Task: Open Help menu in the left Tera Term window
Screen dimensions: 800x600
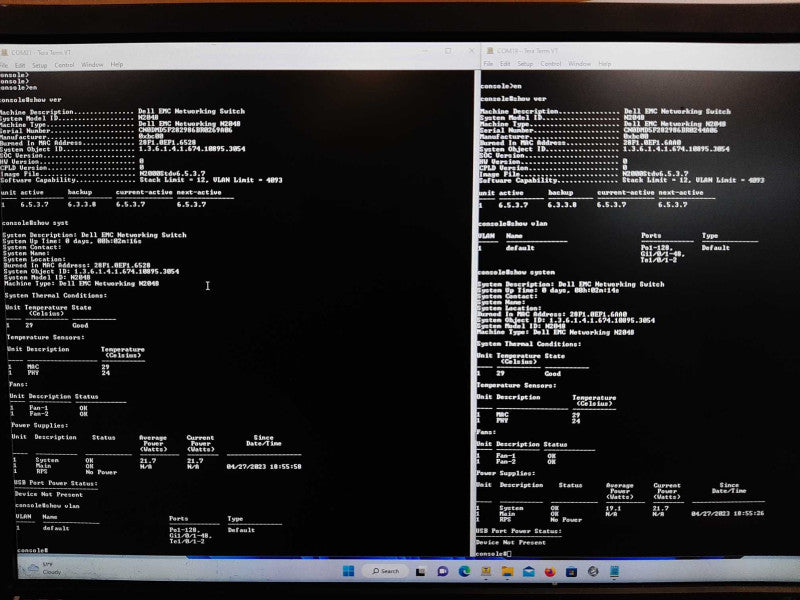Action: [117, 64]
